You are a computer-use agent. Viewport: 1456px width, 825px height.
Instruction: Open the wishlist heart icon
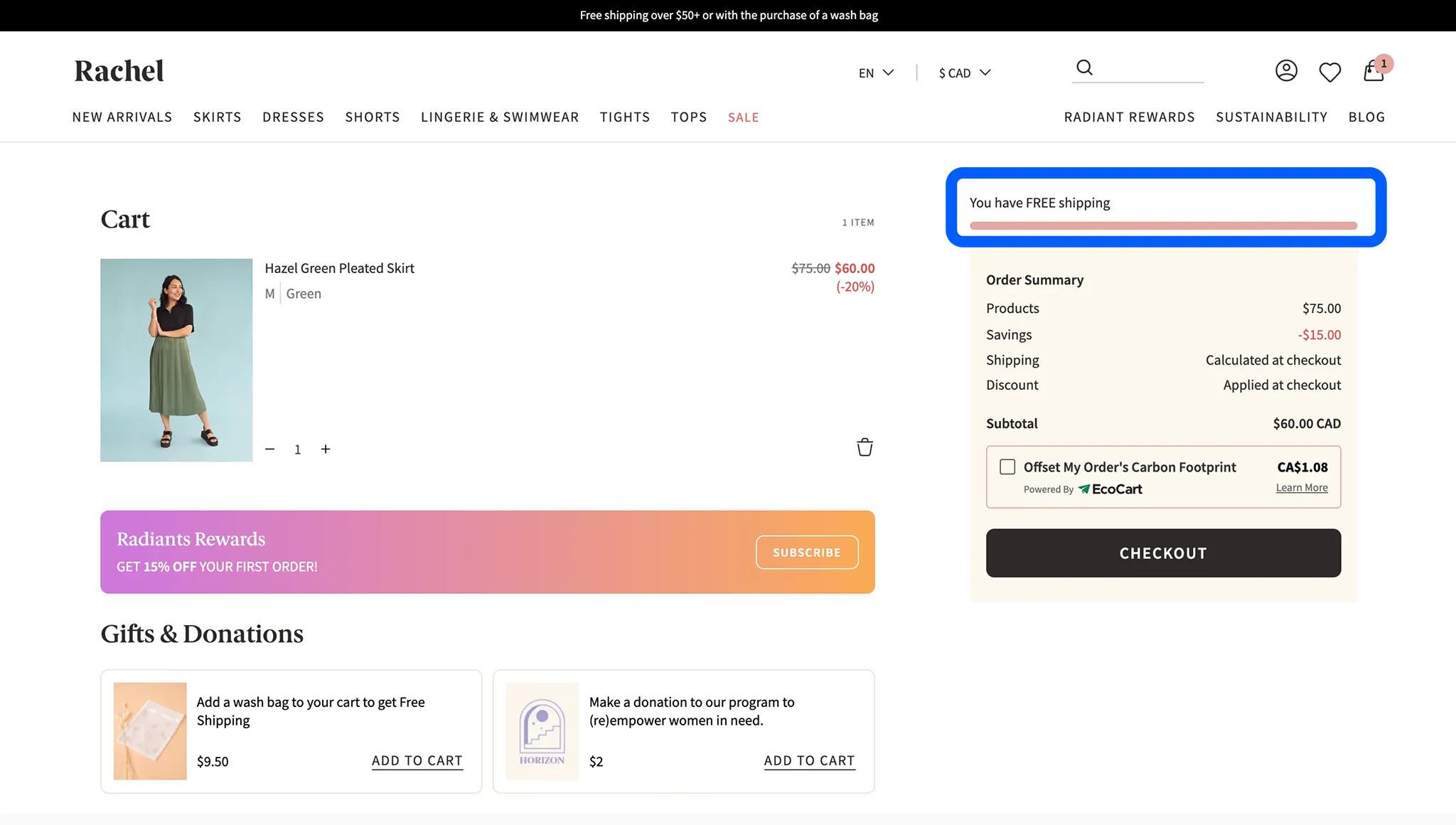(x=1329, y=72)
